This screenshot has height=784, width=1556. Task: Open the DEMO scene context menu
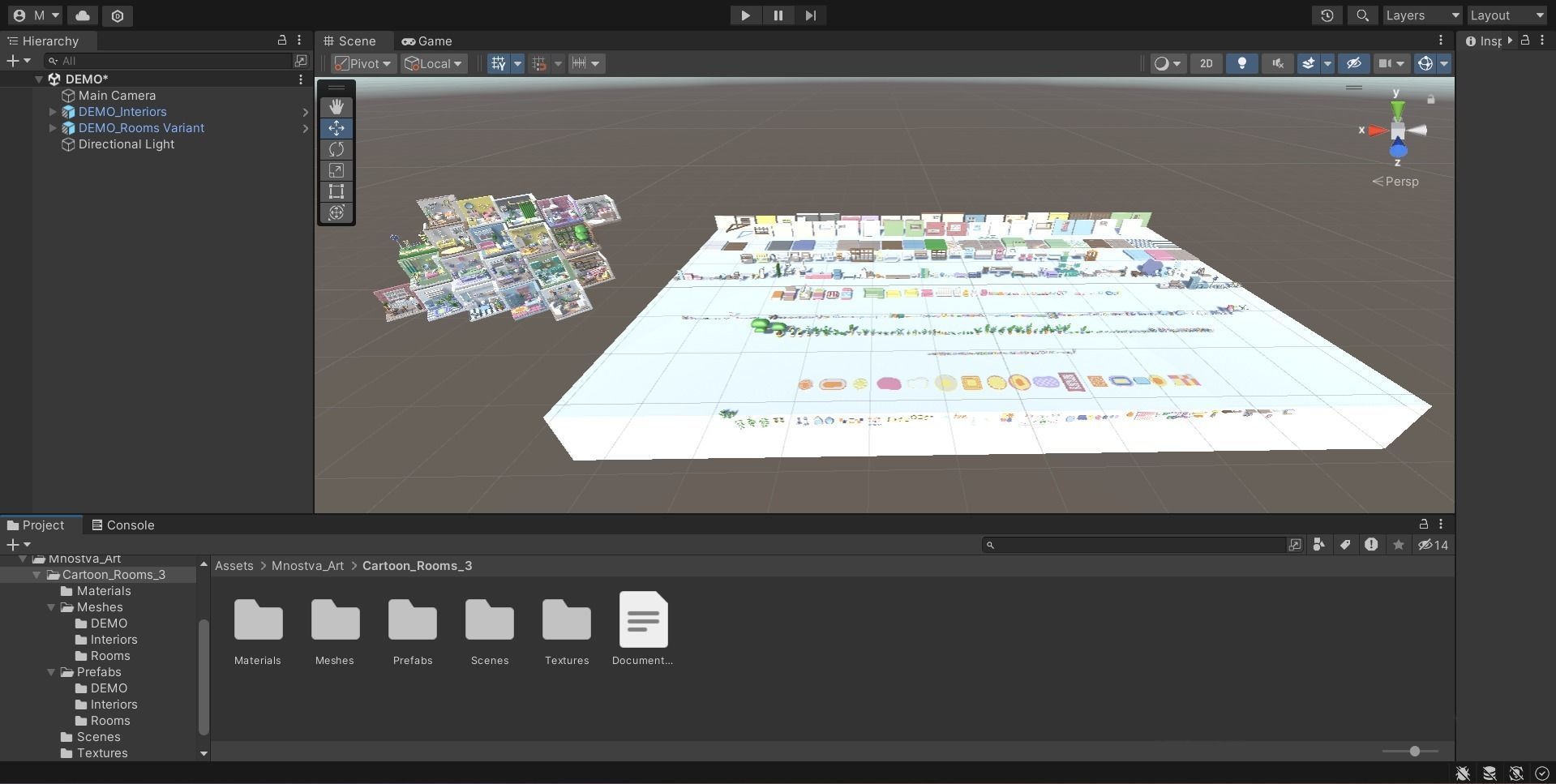[x=301, y=79]
